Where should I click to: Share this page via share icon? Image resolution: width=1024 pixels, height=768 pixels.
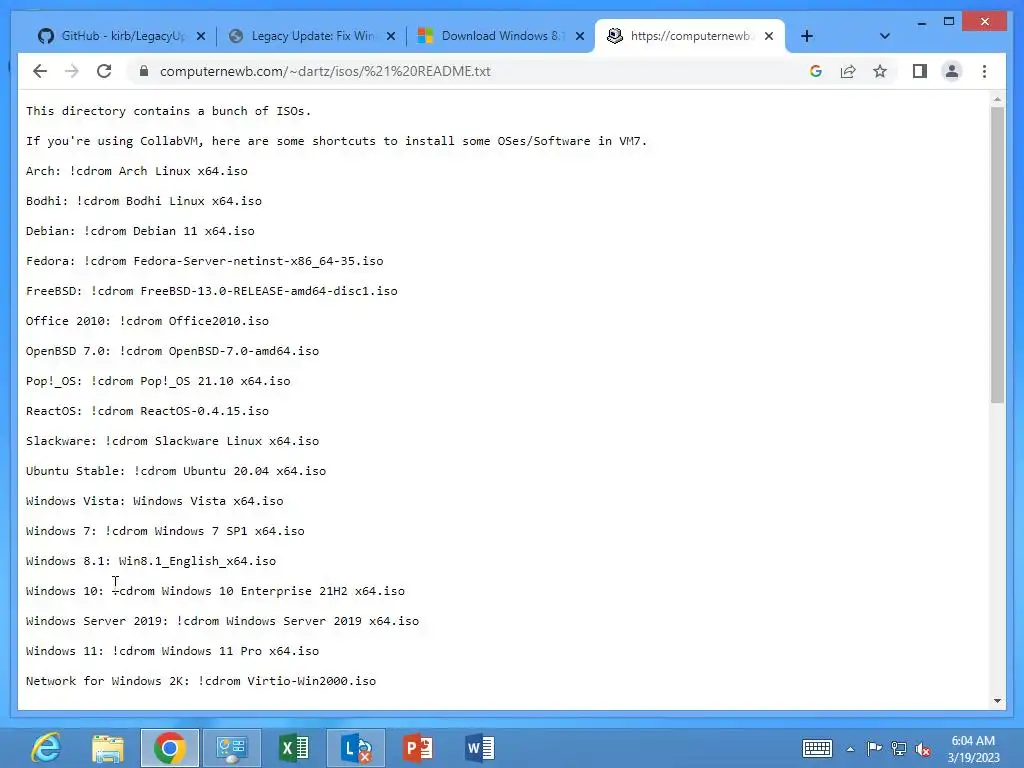848,71
